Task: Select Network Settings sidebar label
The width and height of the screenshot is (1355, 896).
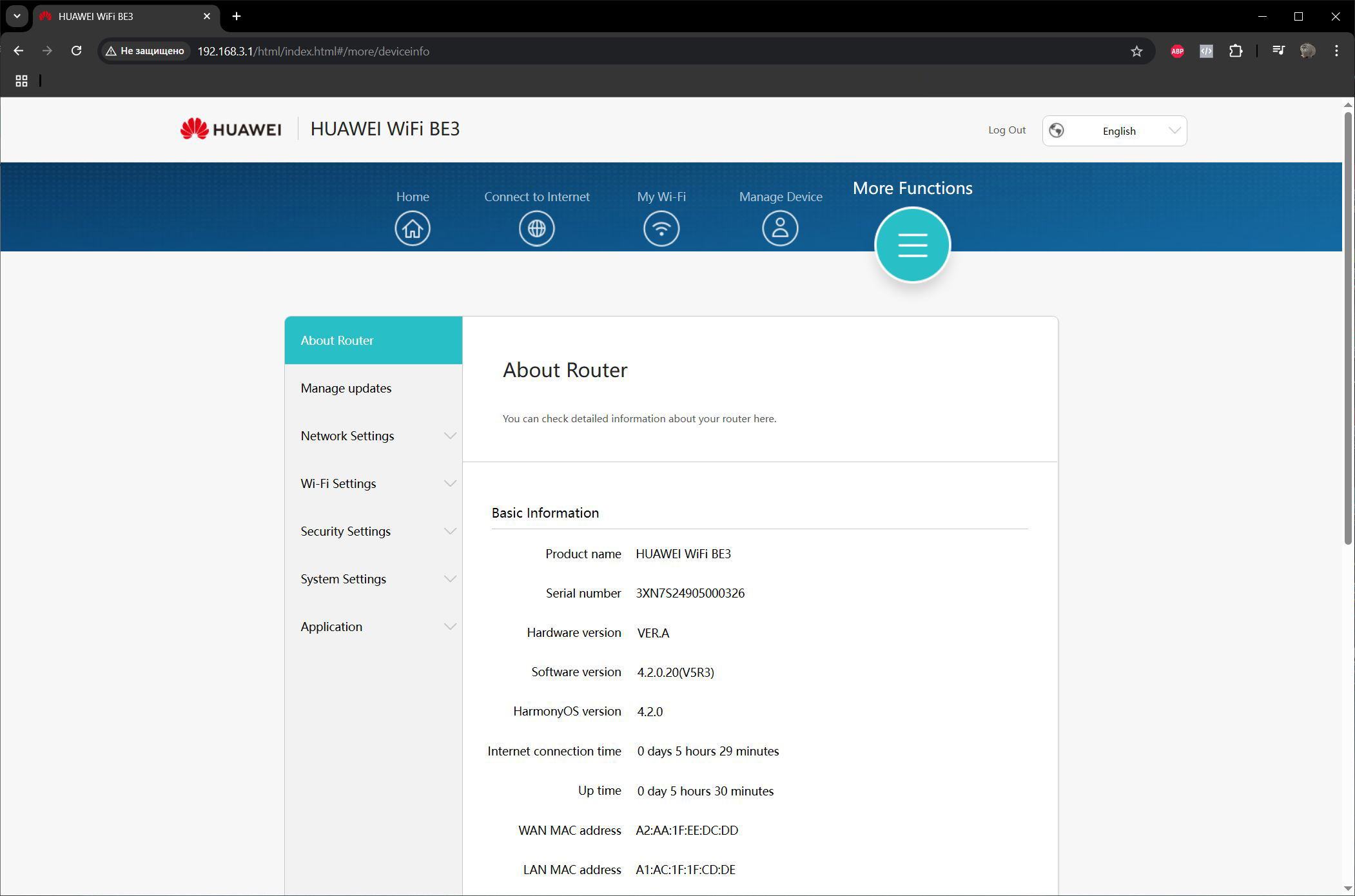Action: (x=347, y=436)
